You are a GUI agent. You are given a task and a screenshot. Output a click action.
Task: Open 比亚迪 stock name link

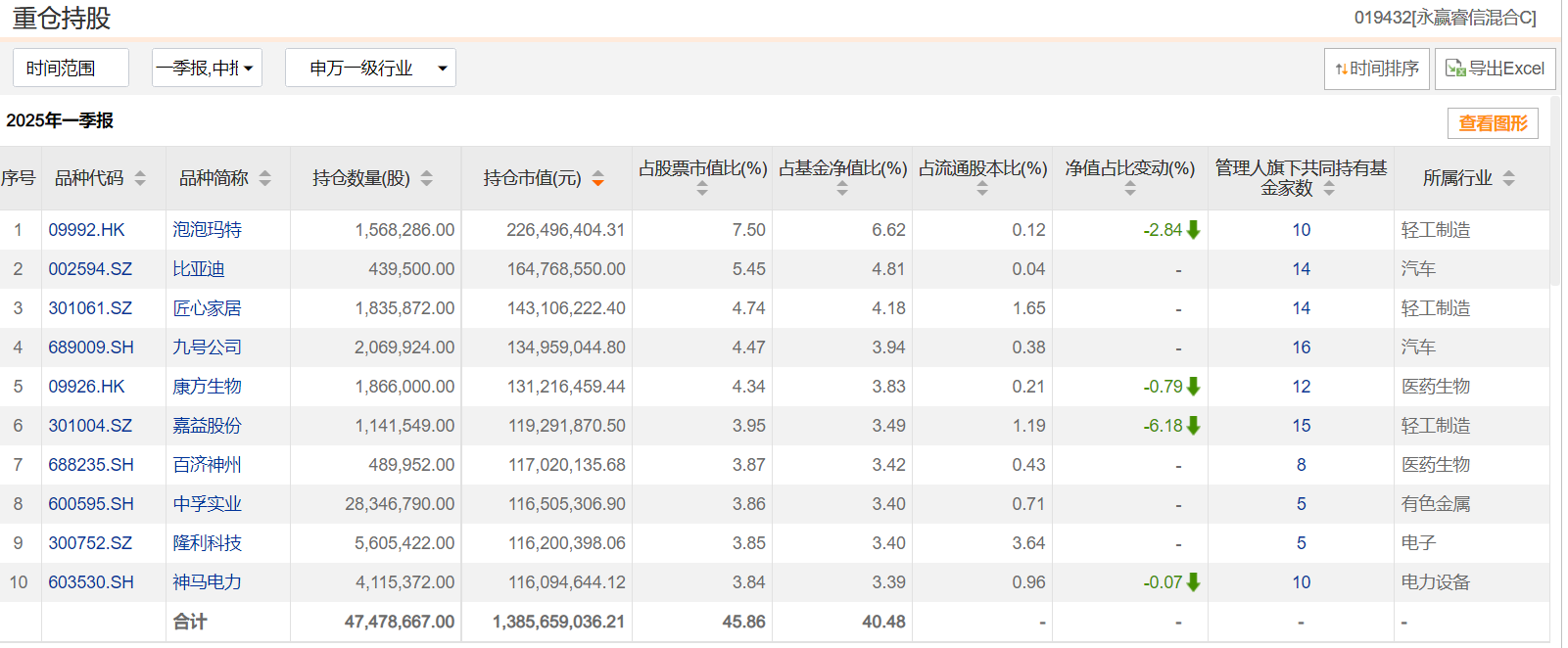click(x=199, y=269)
